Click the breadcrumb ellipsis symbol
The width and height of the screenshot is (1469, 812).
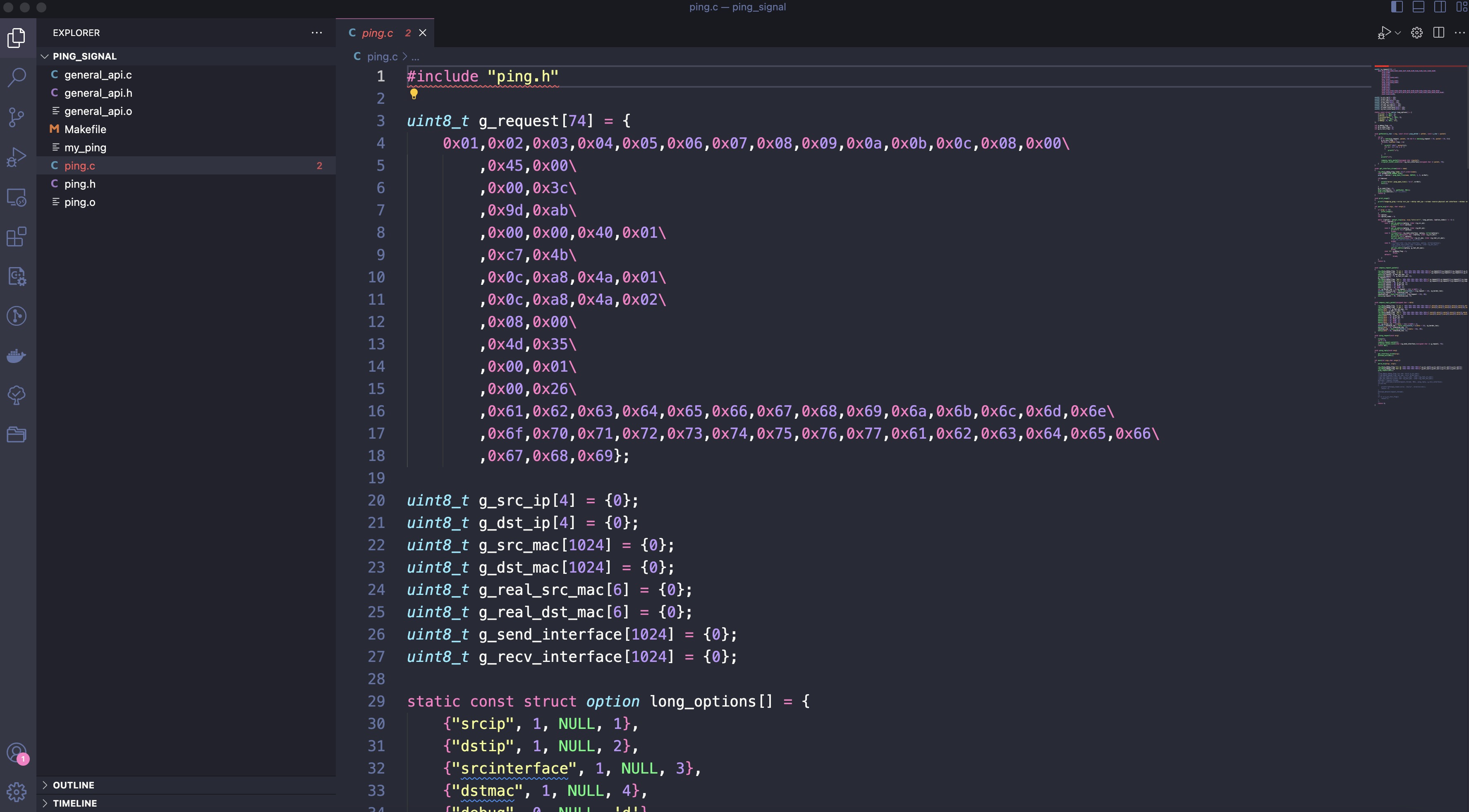pos(415,57)
